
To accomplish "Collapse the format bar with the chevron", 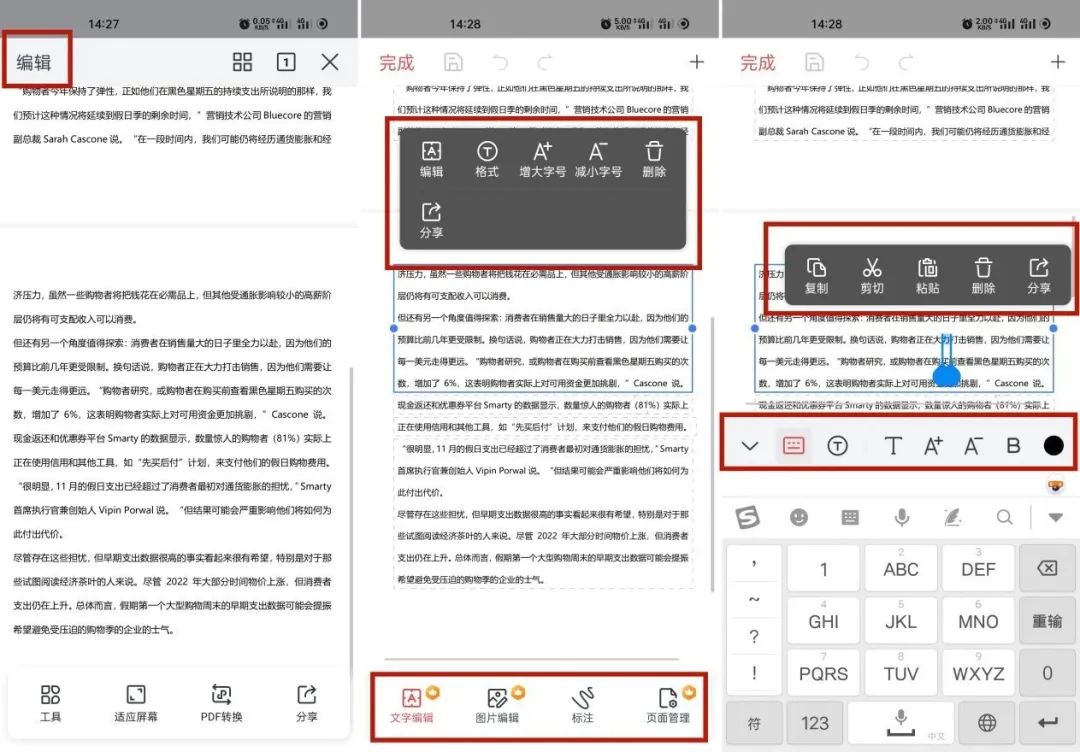I will pyautogui.click(x=750, y=446).
